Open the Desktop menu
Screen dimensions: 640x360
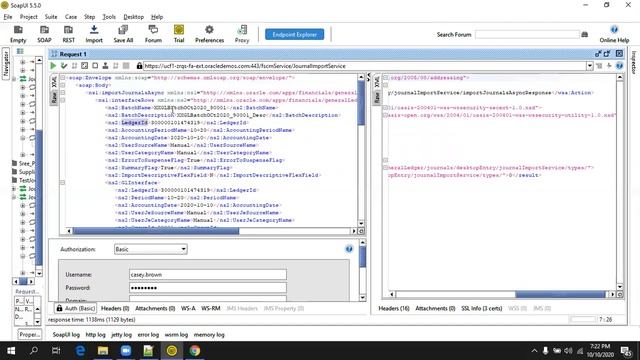point(133,17)
